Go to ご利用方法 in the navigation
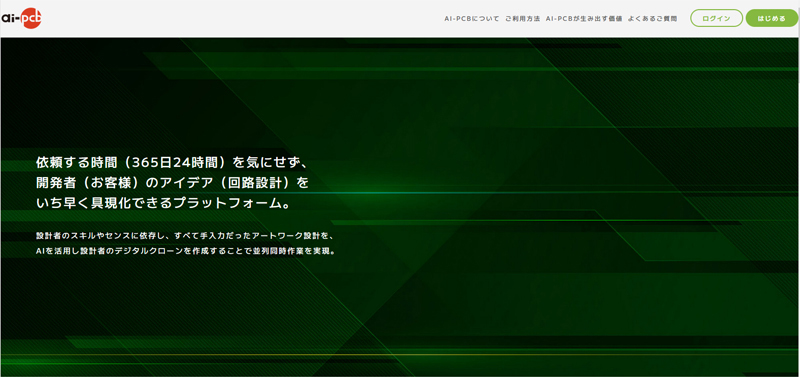The image size is (800, 377). (x=522, y=18)
